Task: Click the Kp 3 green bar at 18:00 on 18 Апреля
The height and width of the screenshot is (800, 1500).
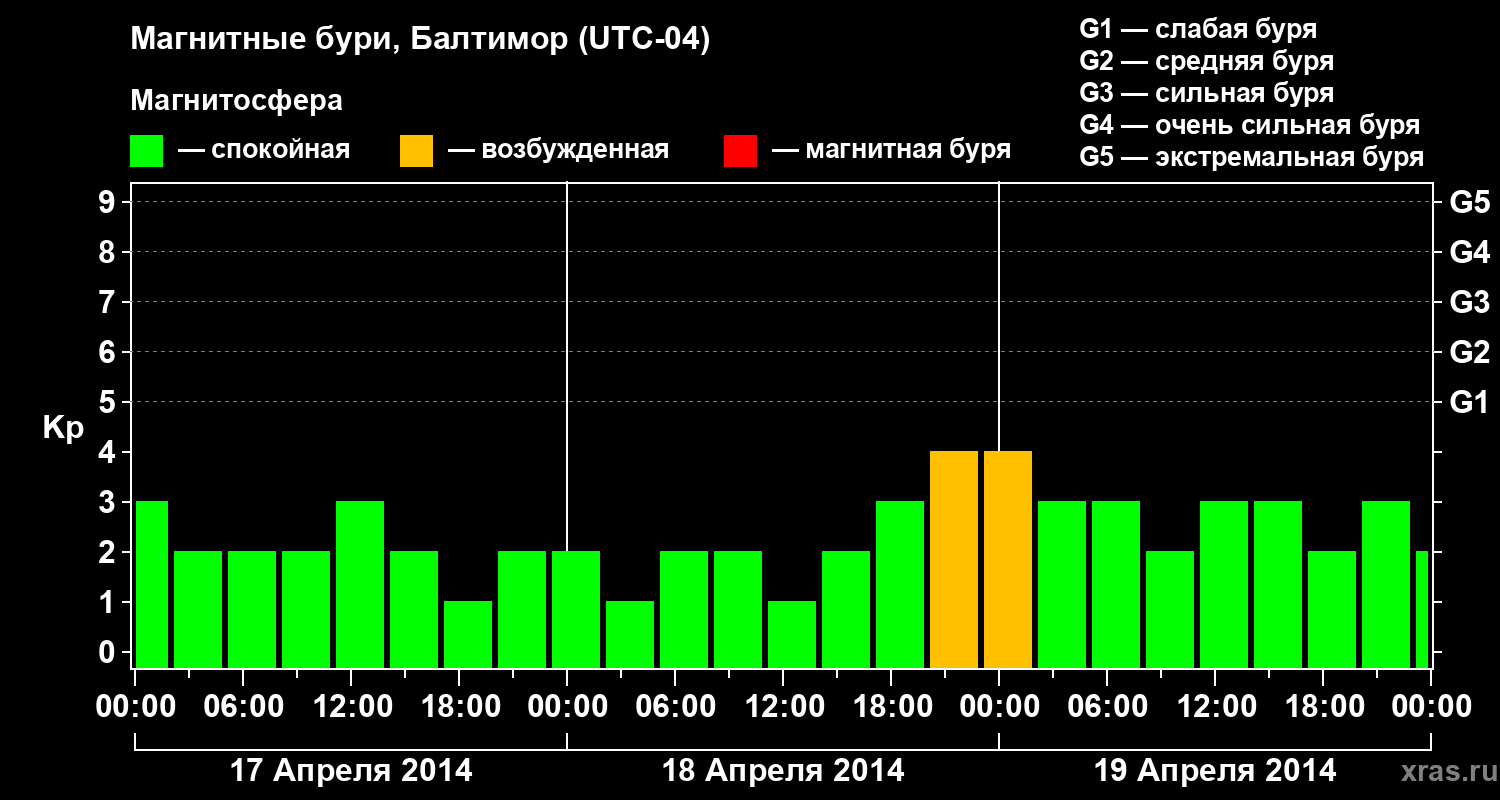Action: [900, 585]
